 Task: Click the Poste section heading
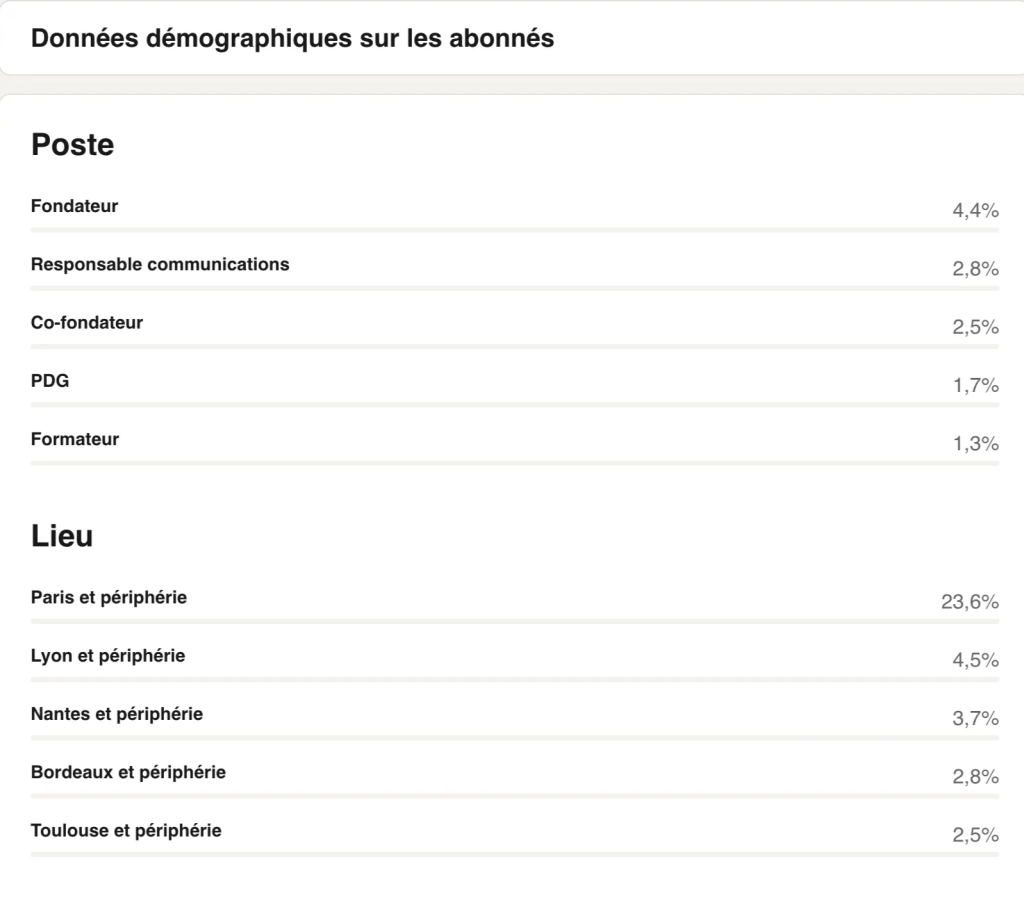pos(73,145)
